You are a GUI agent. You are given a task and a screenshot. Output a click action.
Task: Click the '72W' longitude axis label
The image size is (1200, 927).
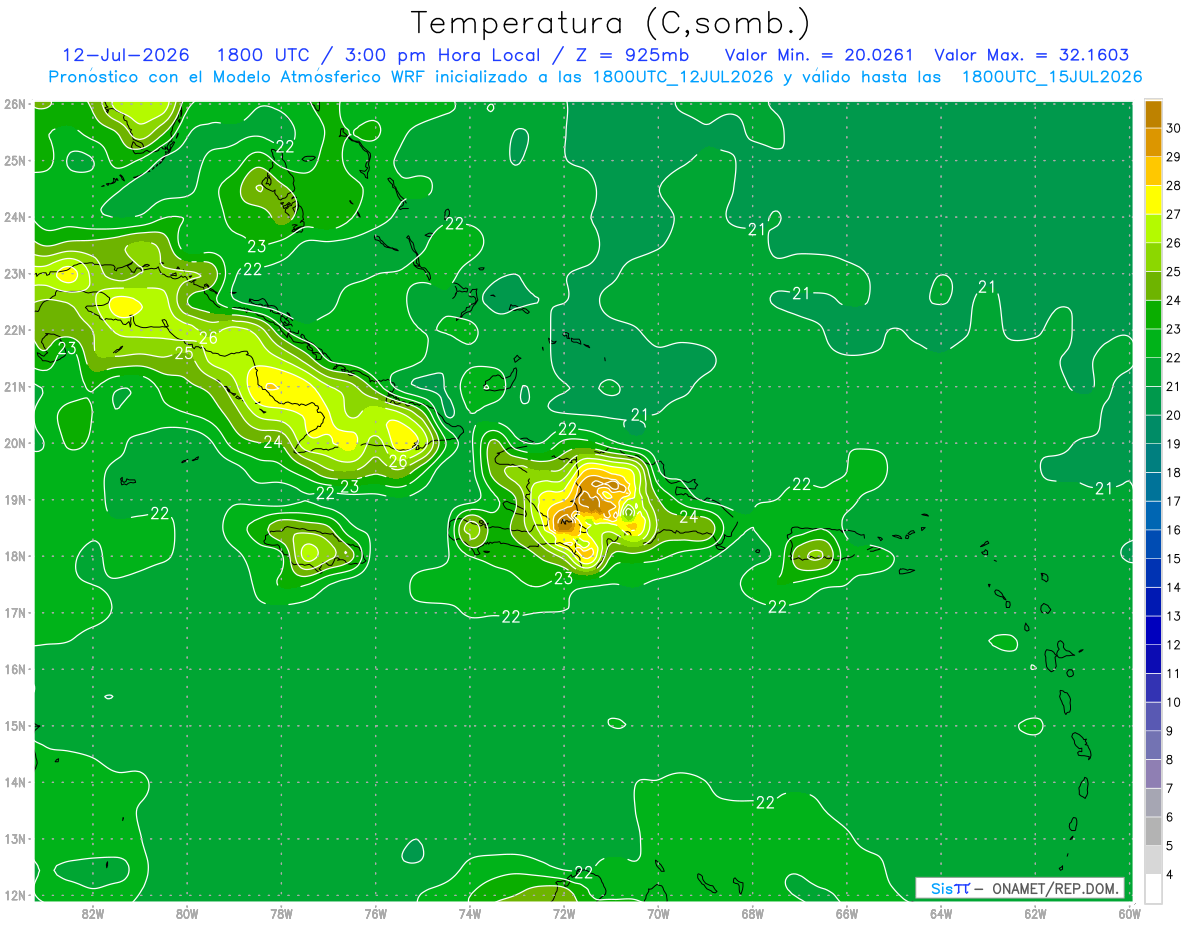click(564, 913)
